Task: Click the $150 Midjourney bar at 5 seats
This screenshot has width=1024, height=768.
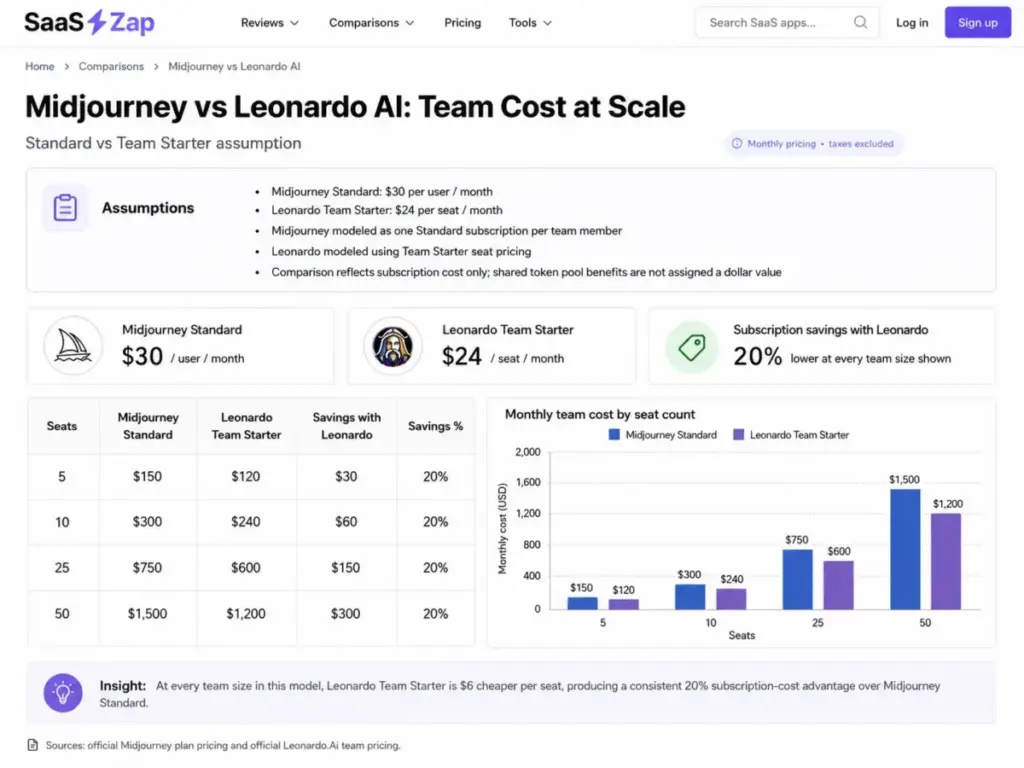Action: [583, 603]
